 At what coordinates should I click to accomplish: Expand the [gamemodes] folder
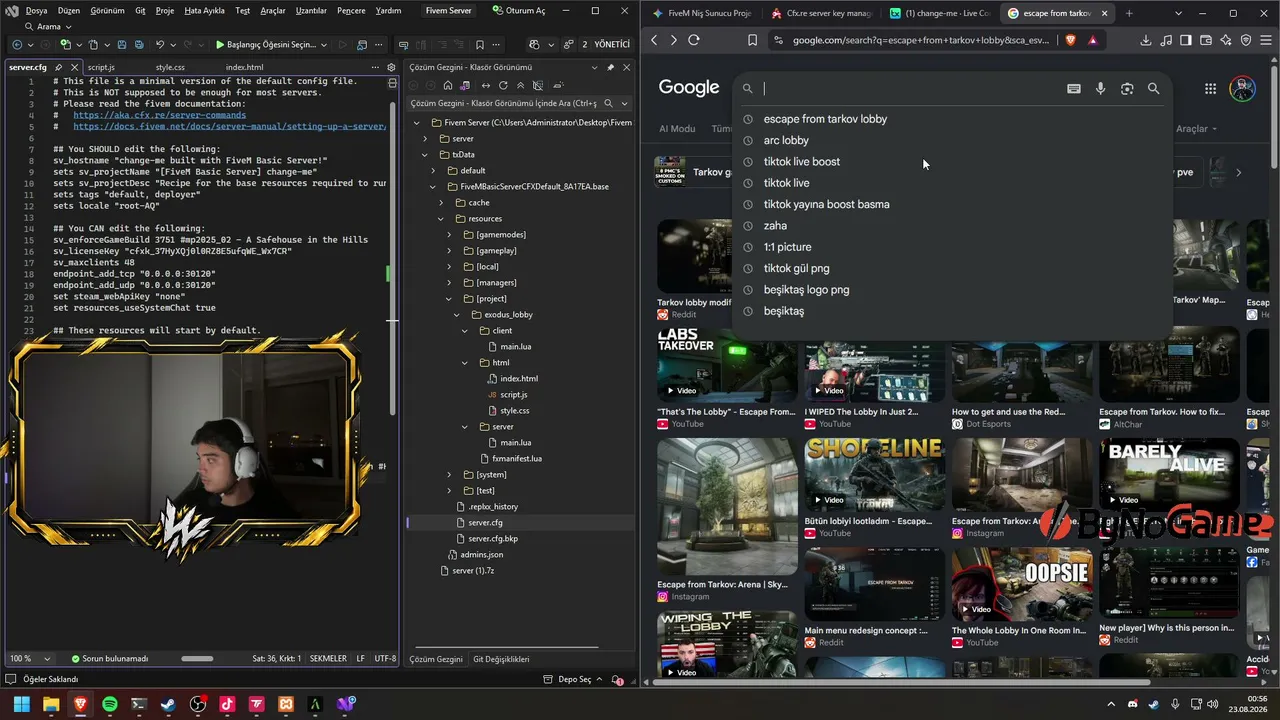tap(449, 235)
